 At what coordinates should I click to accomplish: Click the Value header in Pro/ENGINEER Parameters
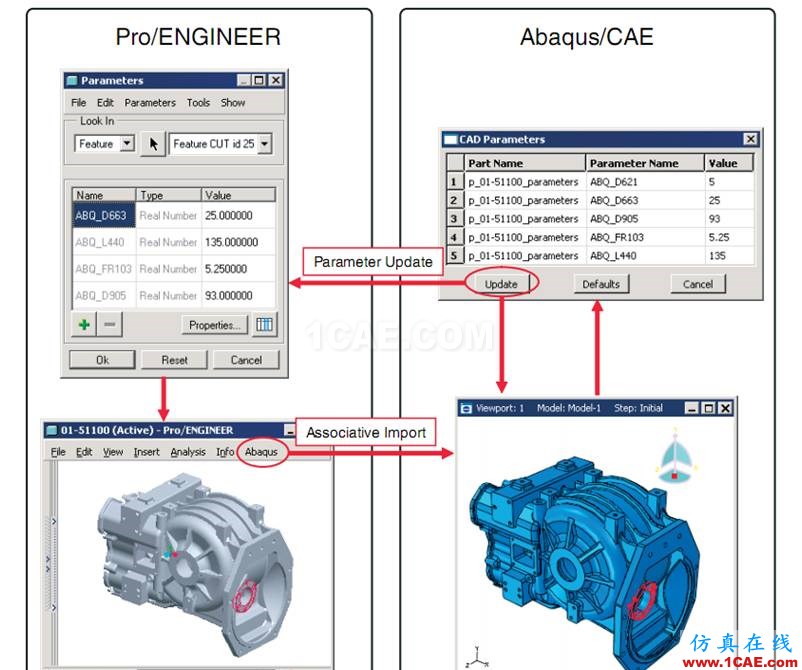tap(238, 195)
